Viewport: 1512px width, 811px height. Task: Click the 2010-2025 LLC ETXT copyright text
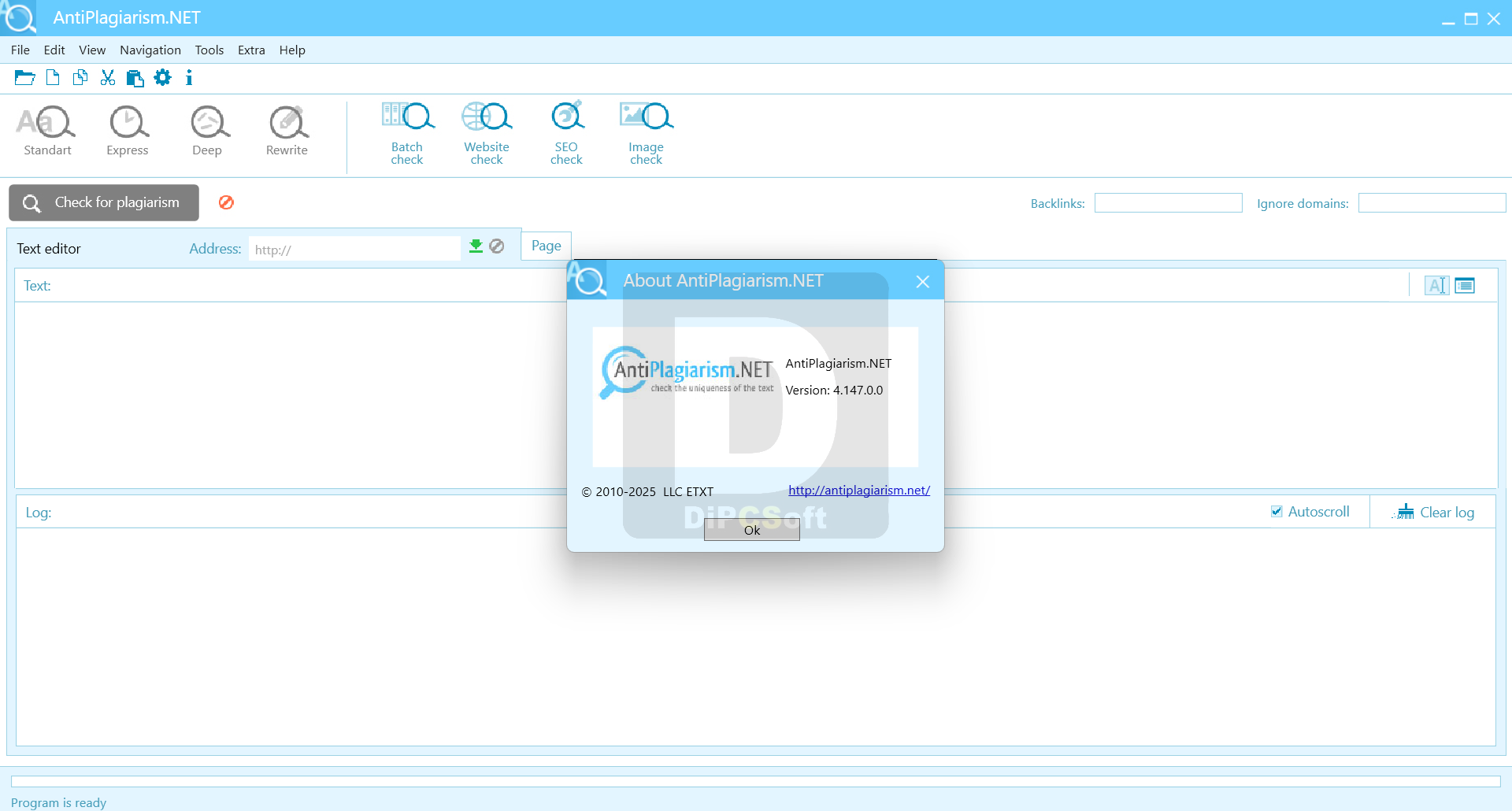coord(647,492)
